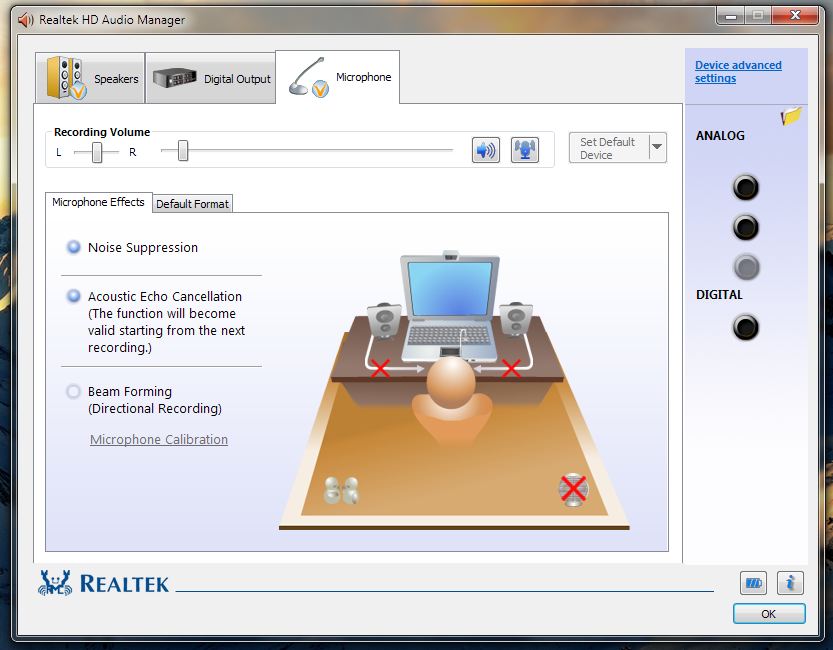
Task: Open the Microphone Boost icon button
Action: (525, 150)
